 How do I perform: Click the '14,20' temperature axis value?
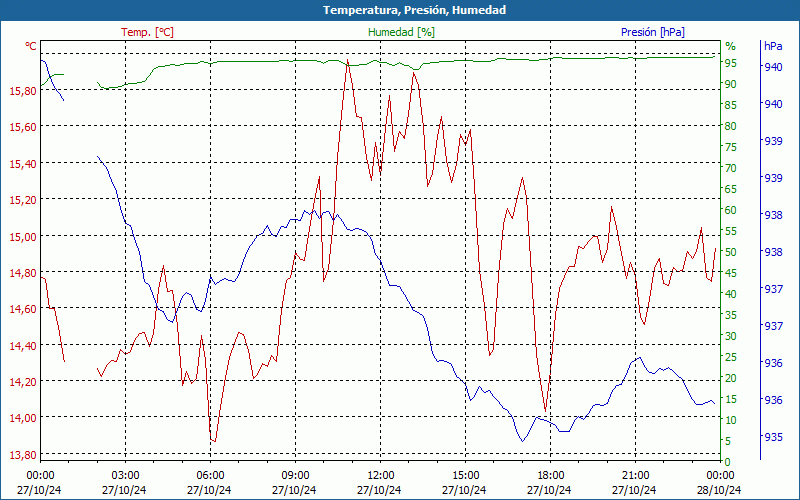click(22, 382)
